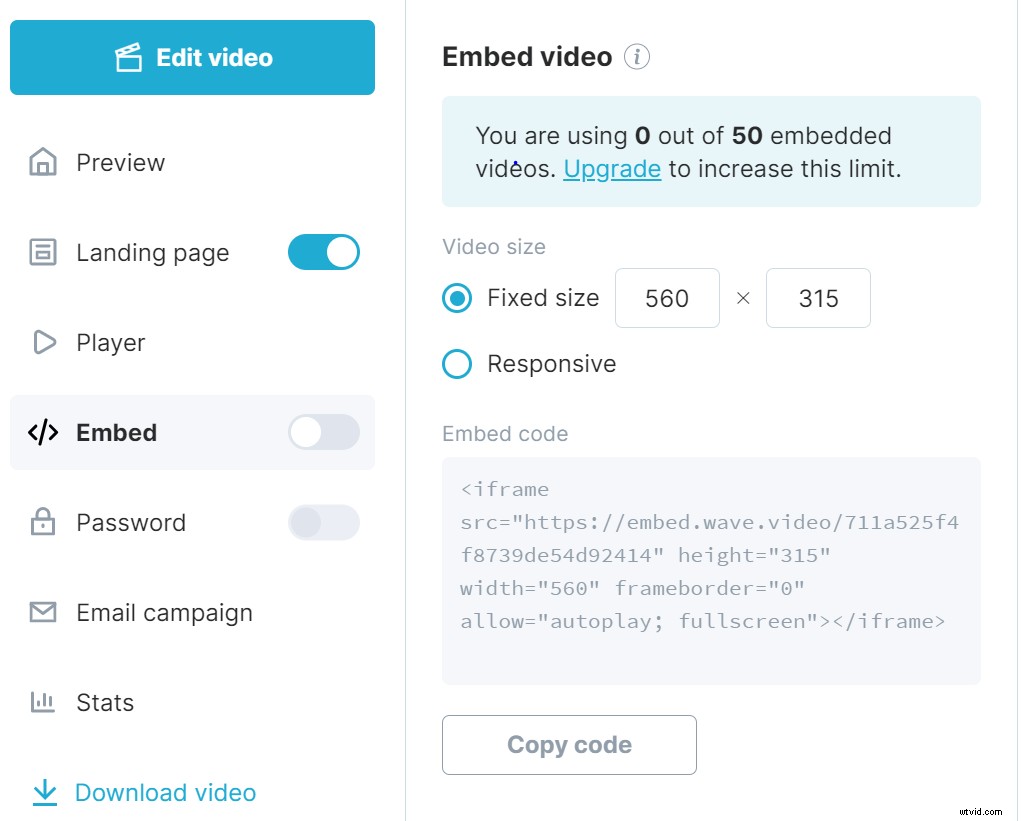Select the Fixed size radio button
The width and height of the screenshot is (1021, 821).
tap(457, 298)
